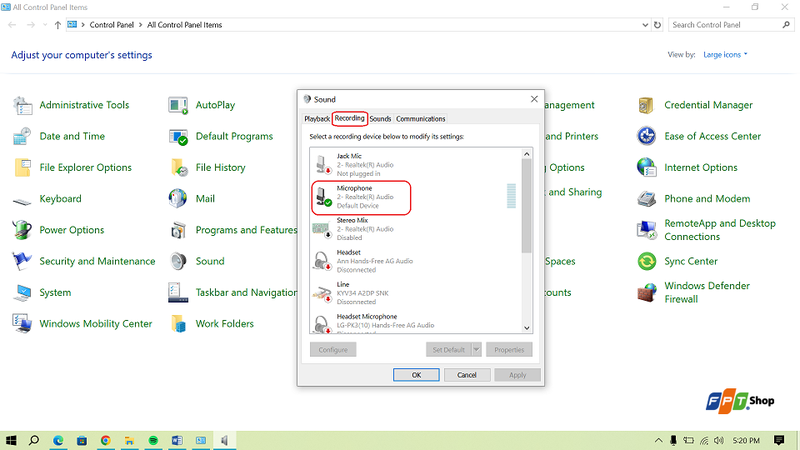Open the File History icon

pyautogui.click(x=178, y=167)
